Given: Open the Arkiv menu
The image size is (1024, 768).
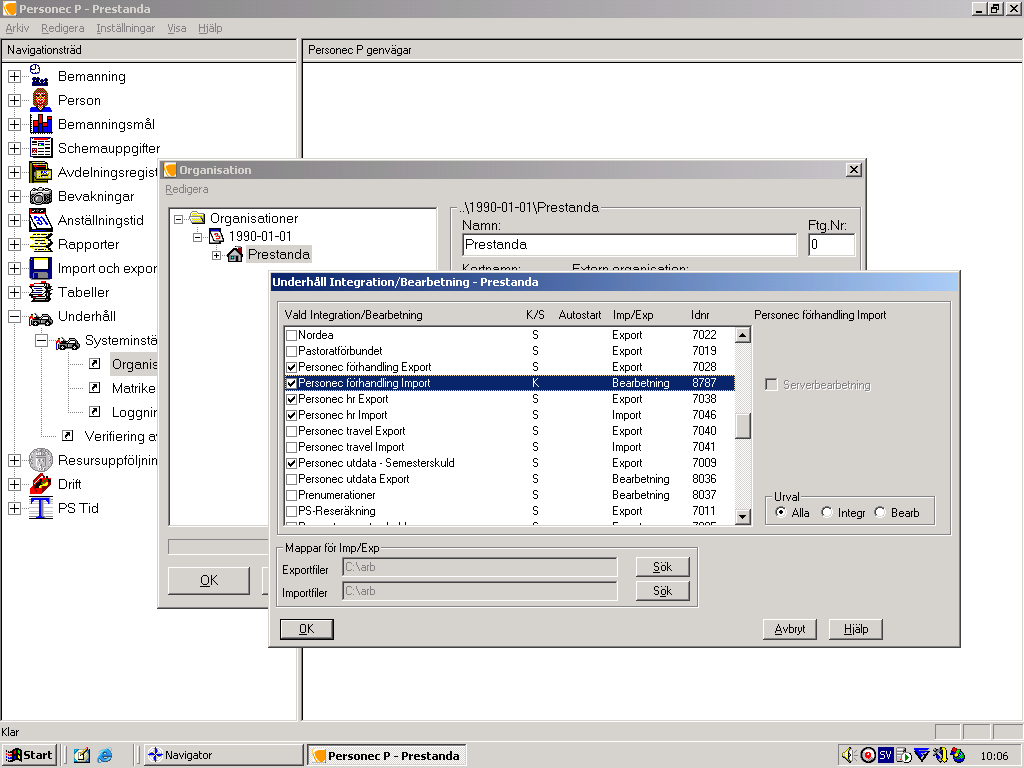Looking at the screenshot, I should coord(17,28).
